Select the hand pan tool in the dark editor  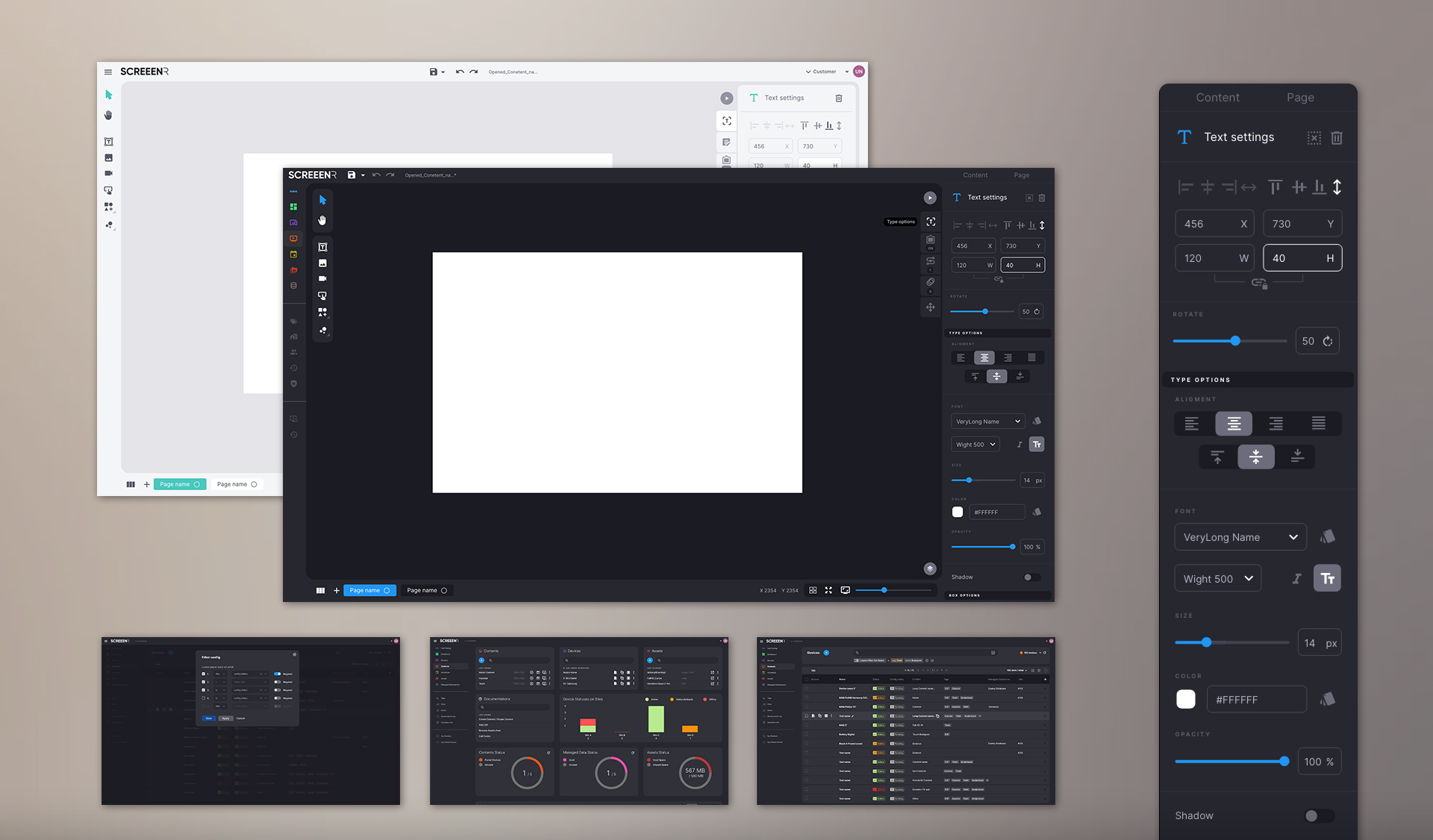click(x=322, y=221)
